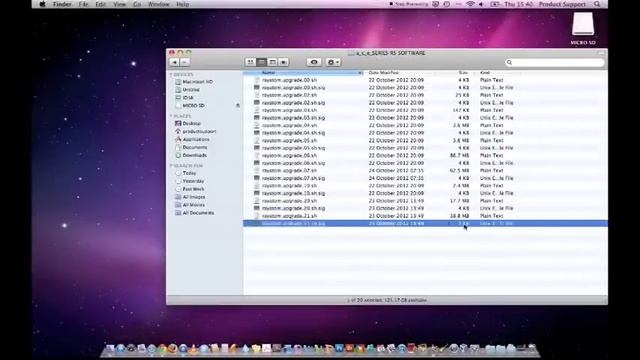This screenshot has height=360, width=640.
Task: Open the File menu
Action: point(84,4)
